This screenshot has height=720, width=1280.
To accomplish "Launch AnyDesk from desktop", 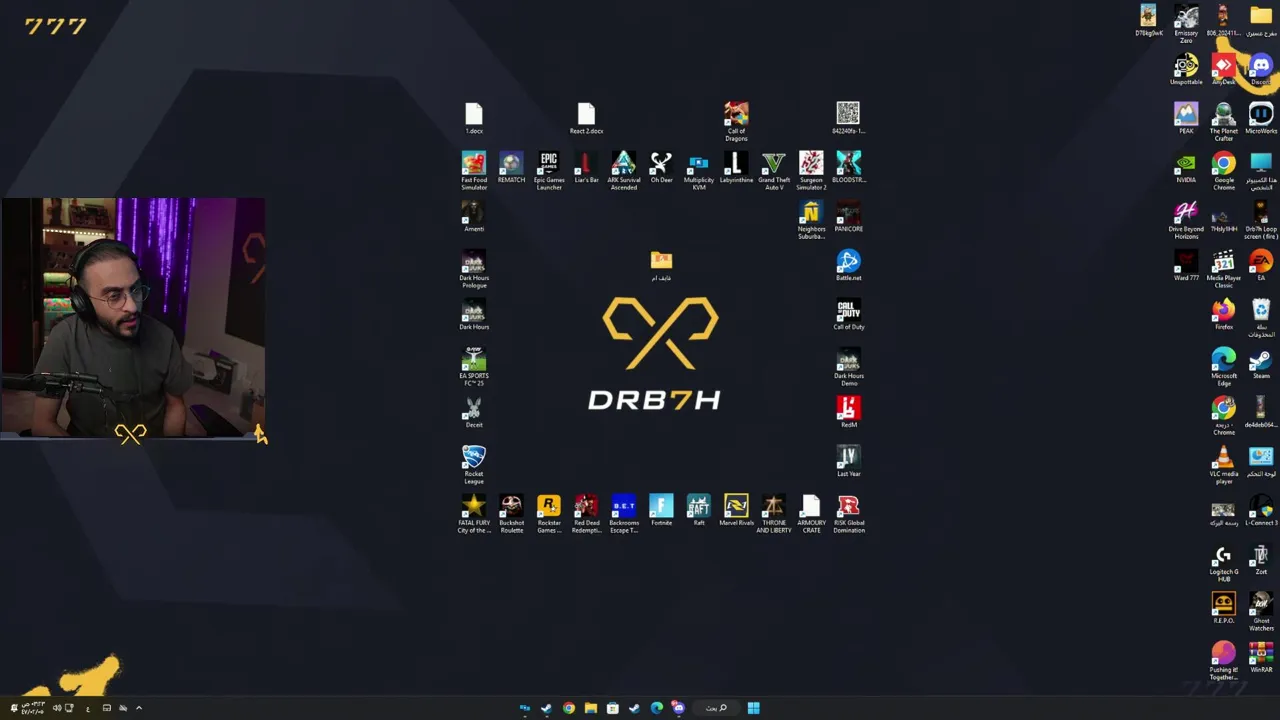I will 1223,69.
